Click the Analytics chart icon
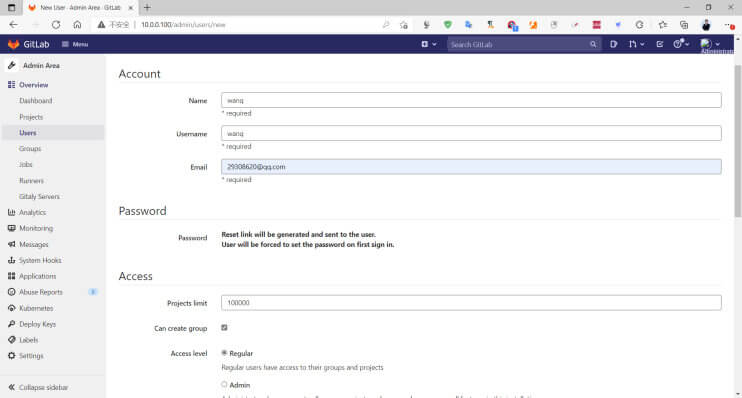 11,212
